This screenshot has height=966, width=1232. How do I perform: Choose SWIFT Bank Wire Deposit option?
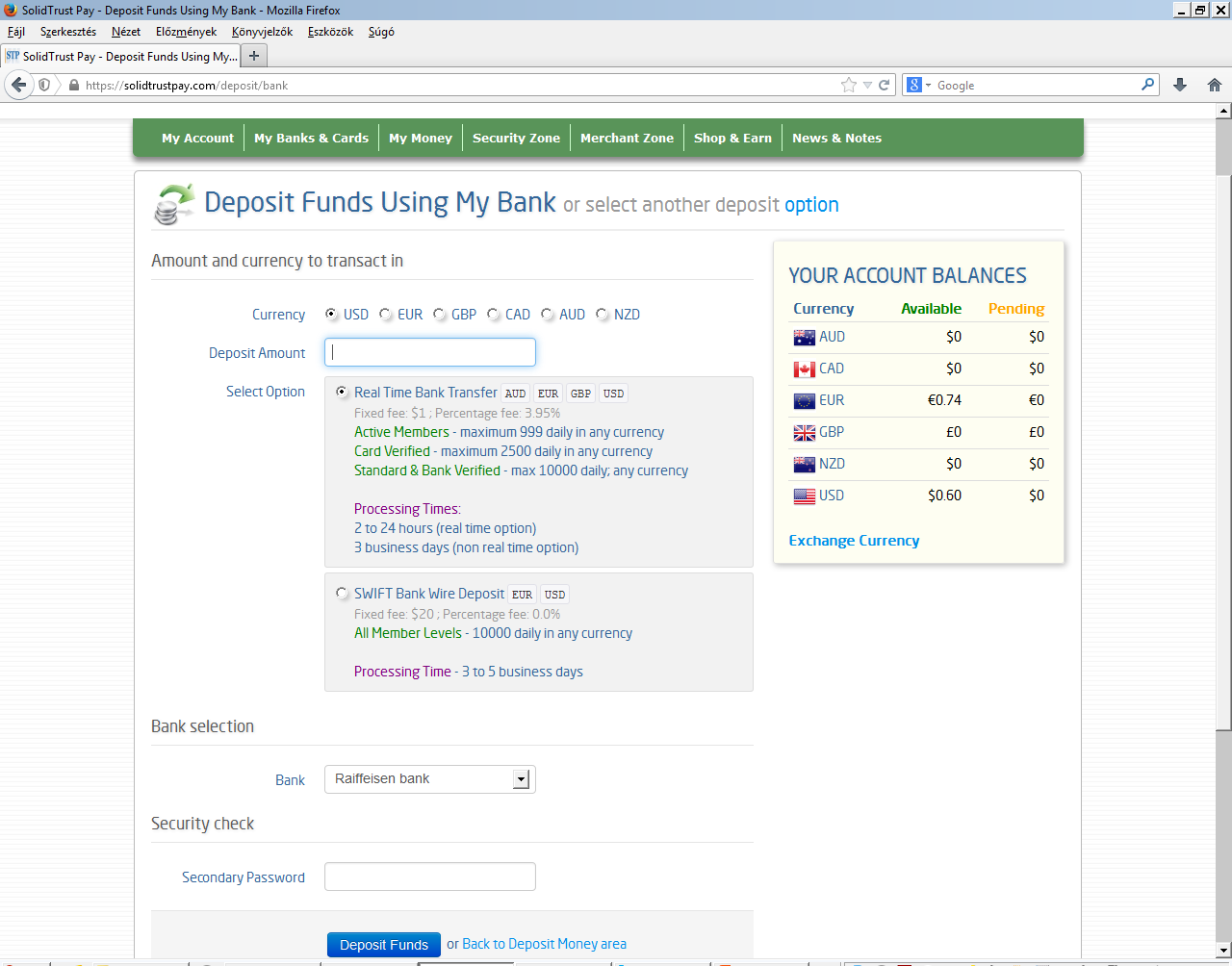(x=342, y=593)
